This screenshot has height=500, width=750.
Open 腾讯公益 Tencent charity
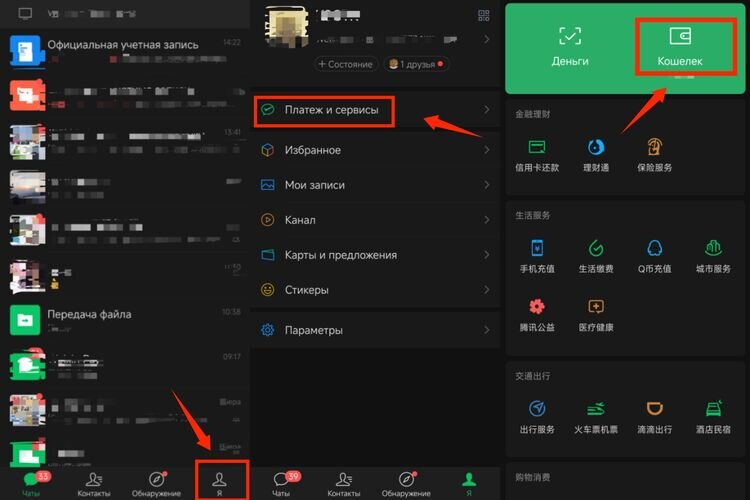click(537, 315)
